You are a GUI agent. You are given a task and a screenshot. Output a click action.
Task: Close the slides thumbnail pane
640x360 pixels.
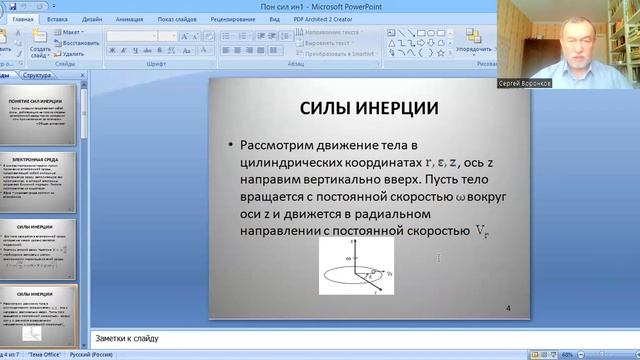point(82,75)
